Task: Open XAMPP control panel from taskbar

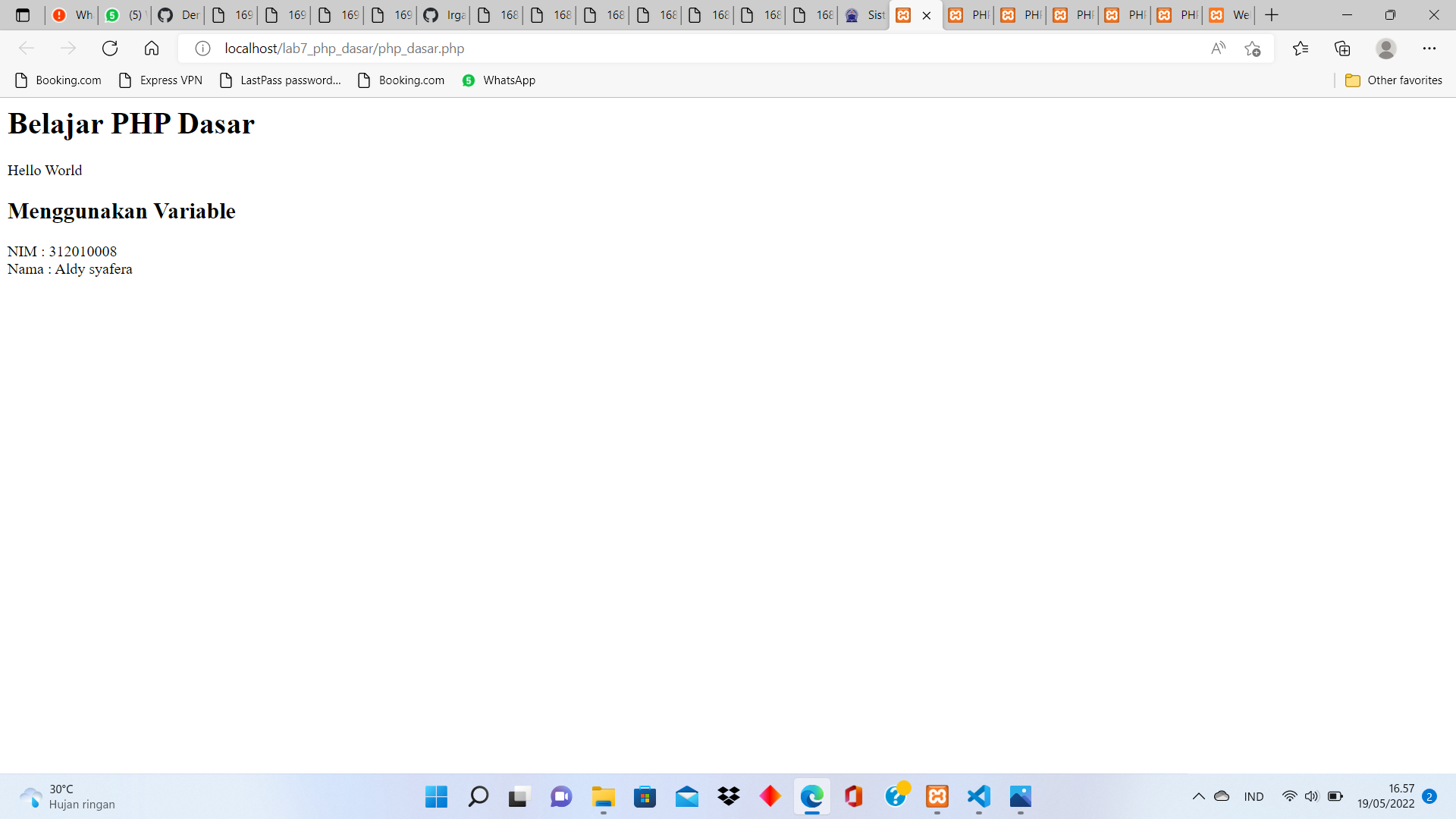Action: coord(937,796)
